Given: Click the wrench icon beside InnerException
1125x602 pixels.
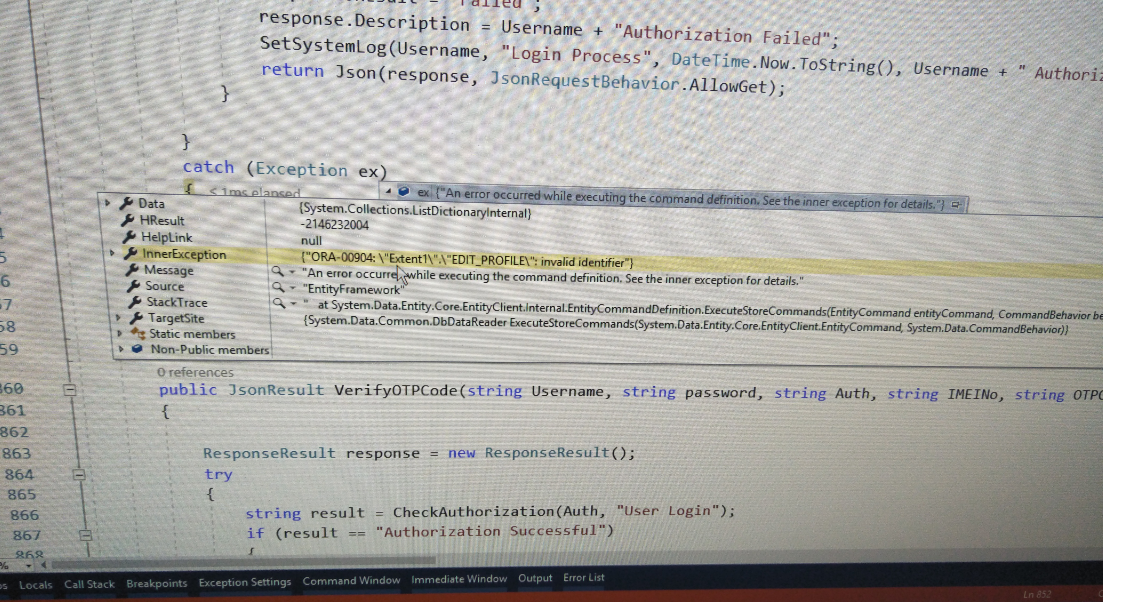Looking at the screenshot, I should (131, 253).
